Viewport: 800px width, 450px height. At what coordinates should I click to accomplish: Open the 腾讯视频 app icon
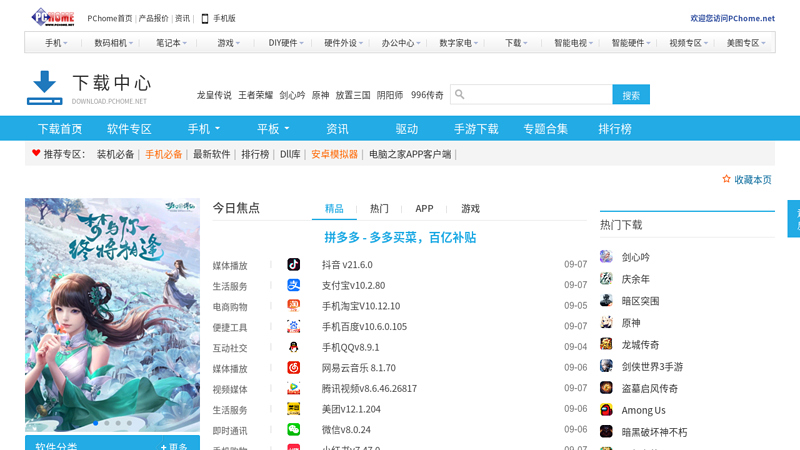coord(293,388)
